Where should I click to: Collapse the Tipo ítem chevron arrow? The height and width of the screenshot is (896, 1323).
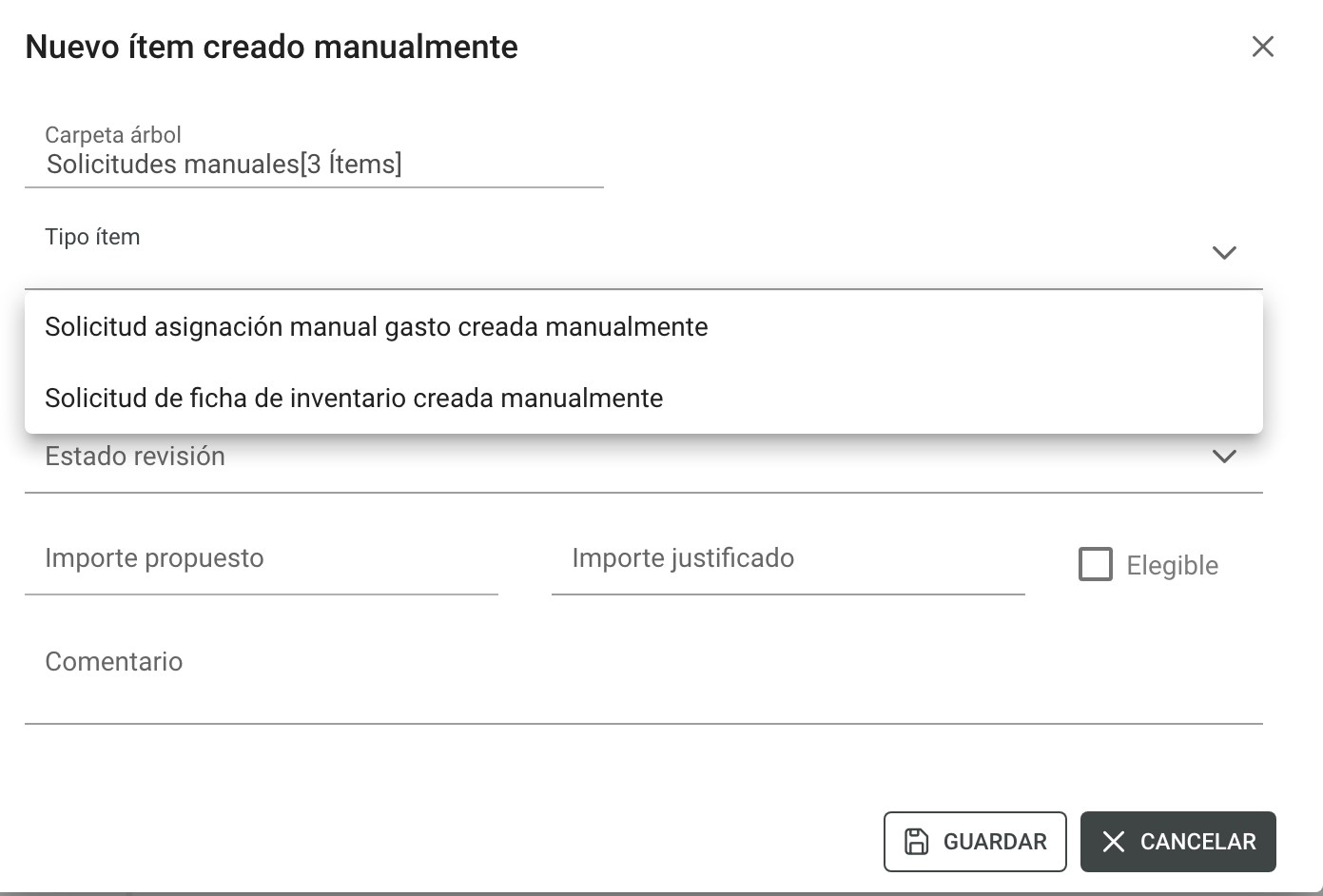point(1224,253)
